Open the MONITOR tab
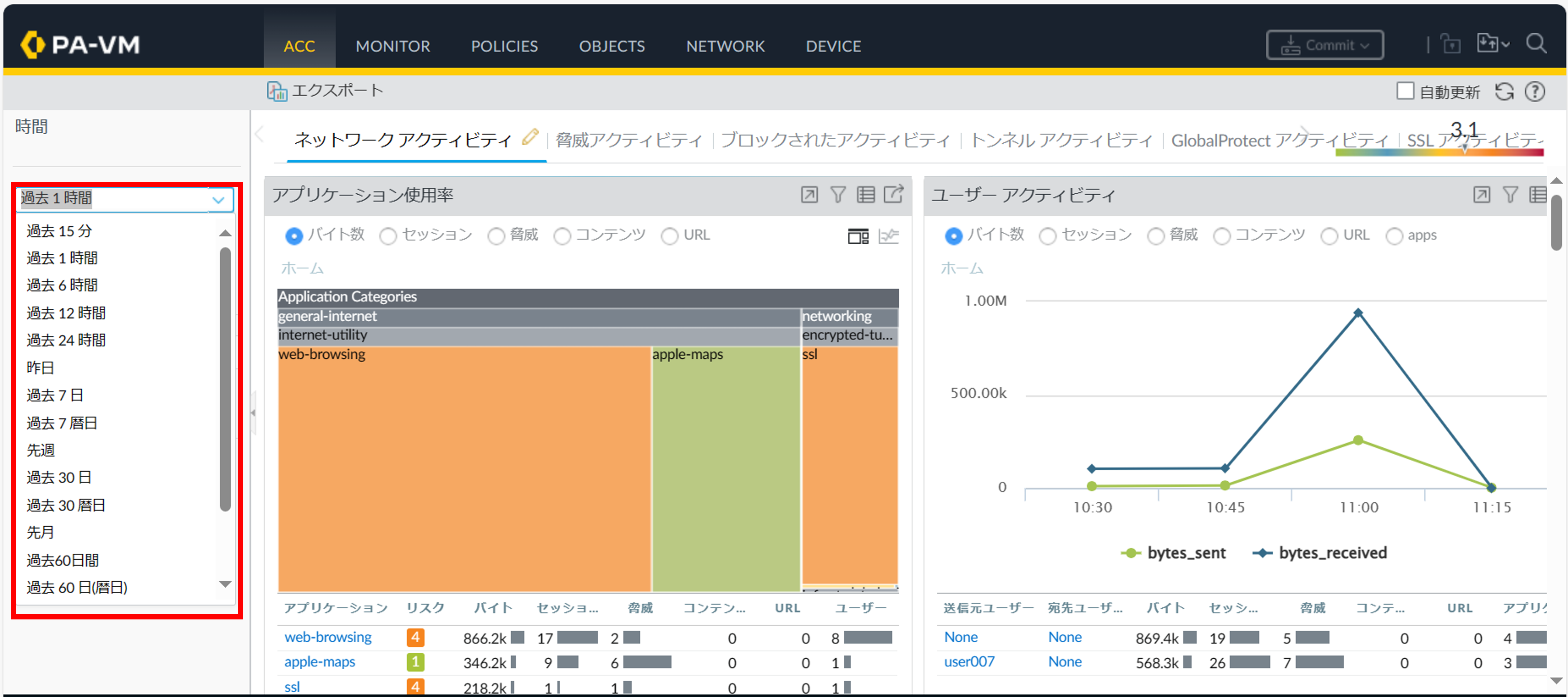Screen dimensions: 1568x697 click(x=393, y=46)
